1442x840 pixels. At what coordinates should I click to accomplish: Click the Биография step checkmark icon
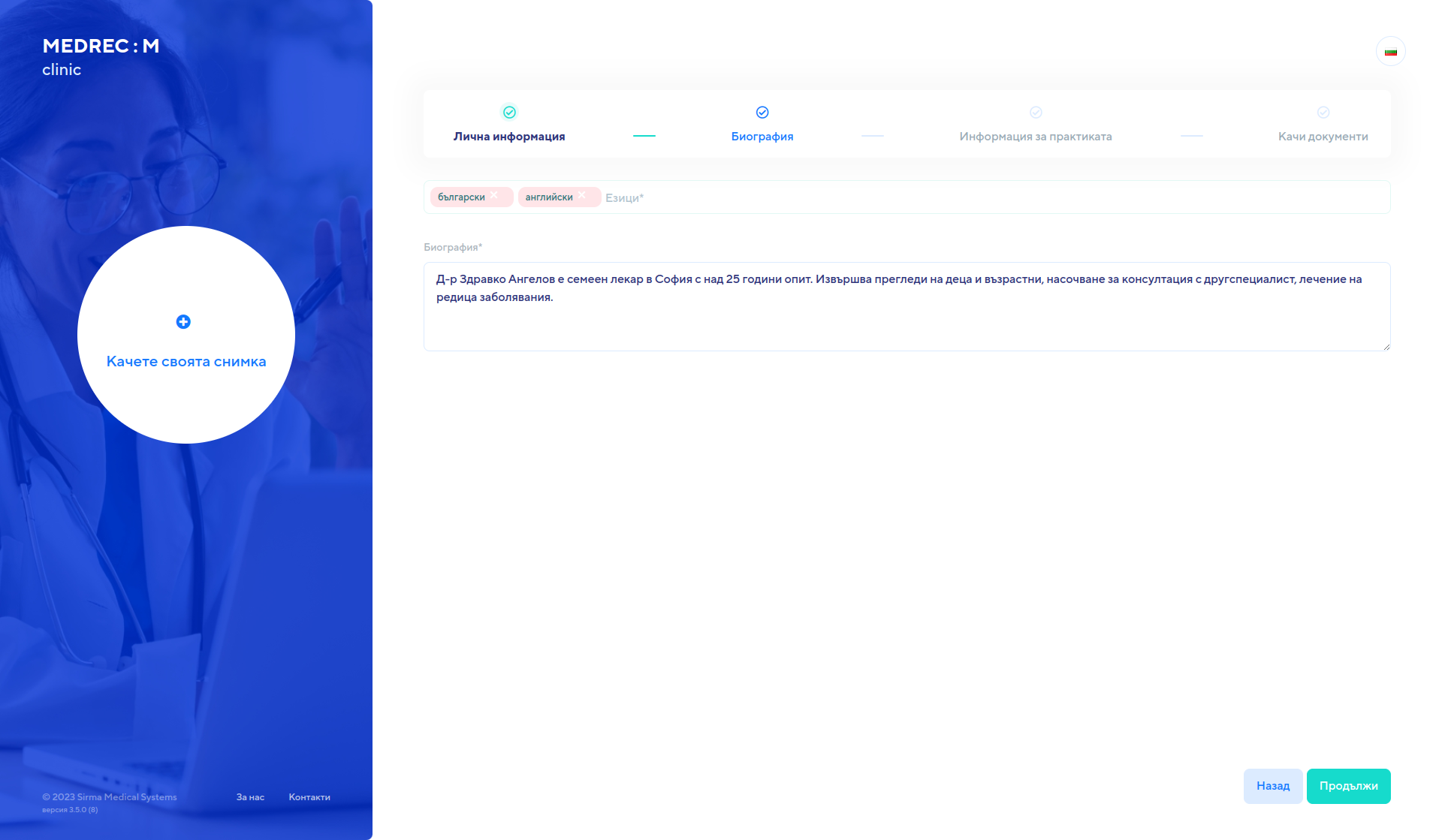(762, 113)
